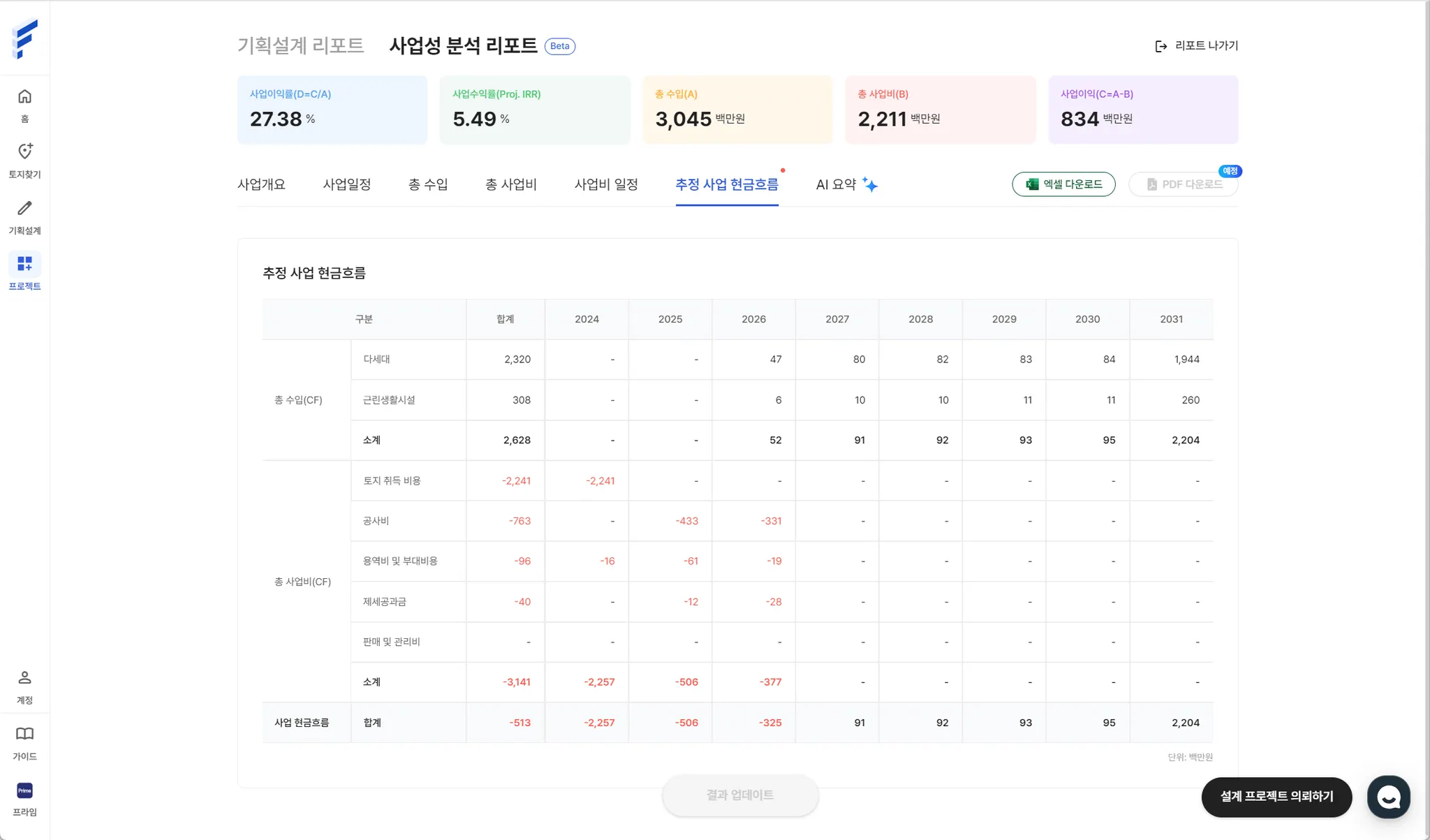Click the 프라임 Prime badge icon
The height and width of the screenshot is (840, 1430).
coord(24,790)
